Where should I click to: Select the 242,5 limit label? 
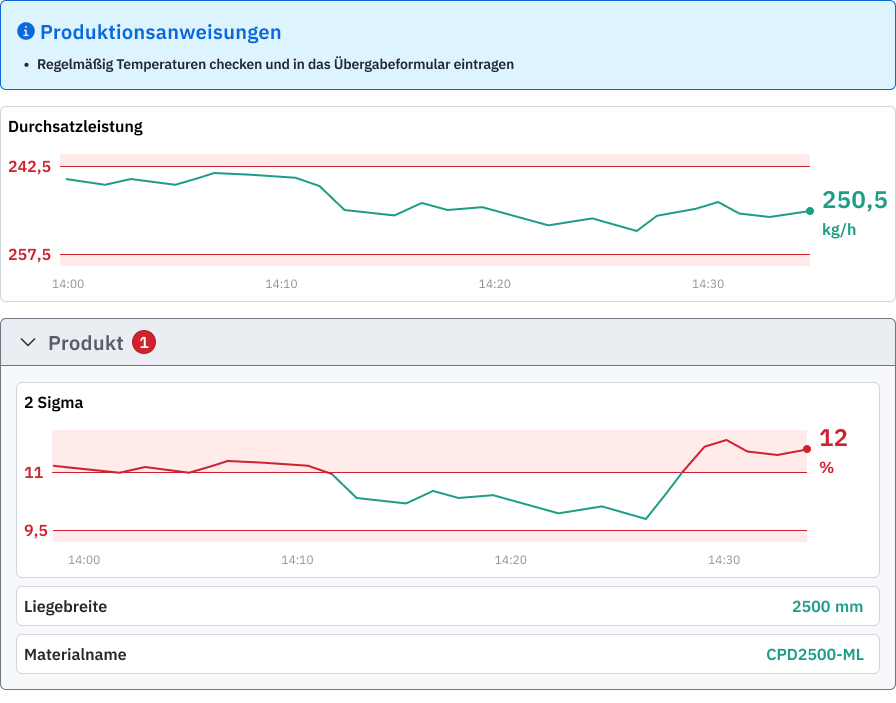[29, 167]
